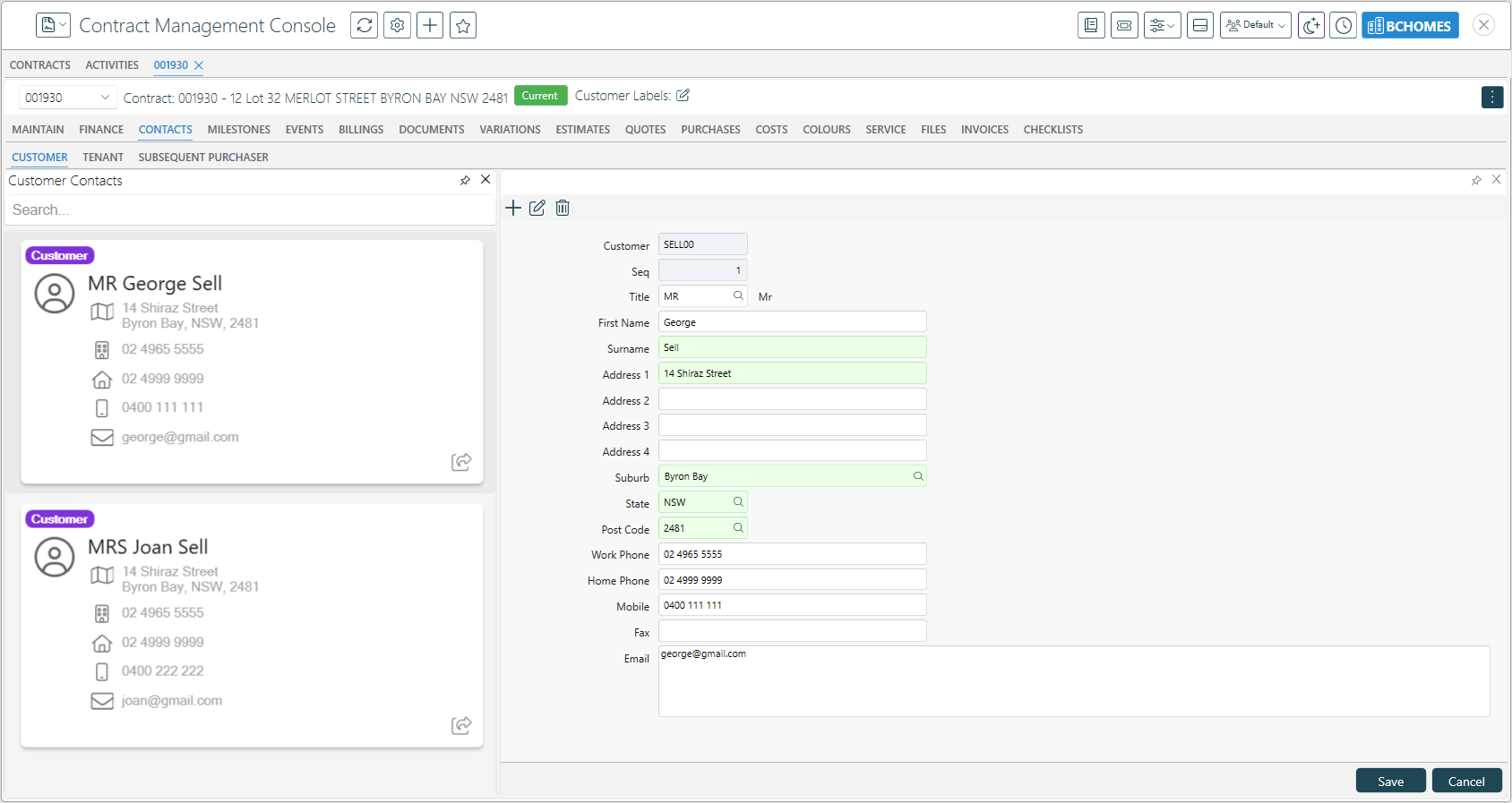Open the sliders options dropdown in the top toolbar
The width and height of the screenshot is (1512, 803).
tap(1163, 25)
